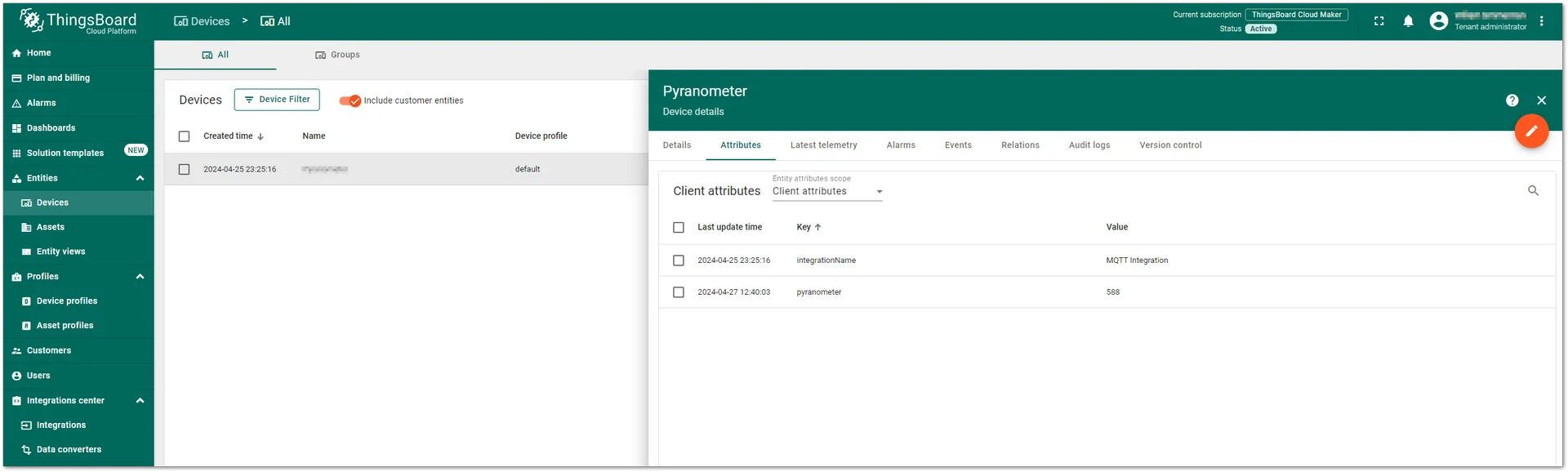
Task: Click the Integrations icon
Action: click(x=26, y=425)
